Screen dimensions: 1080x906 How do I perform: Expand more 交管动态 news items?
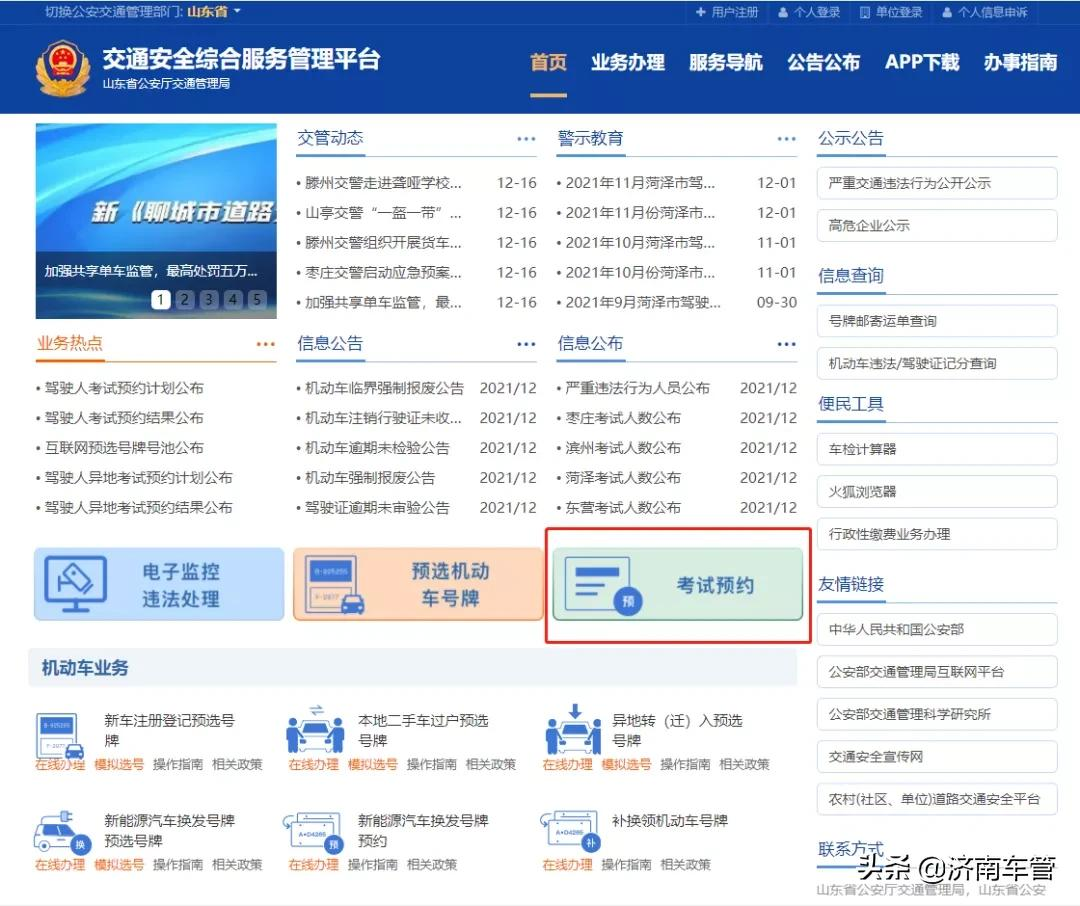(526, 139)
